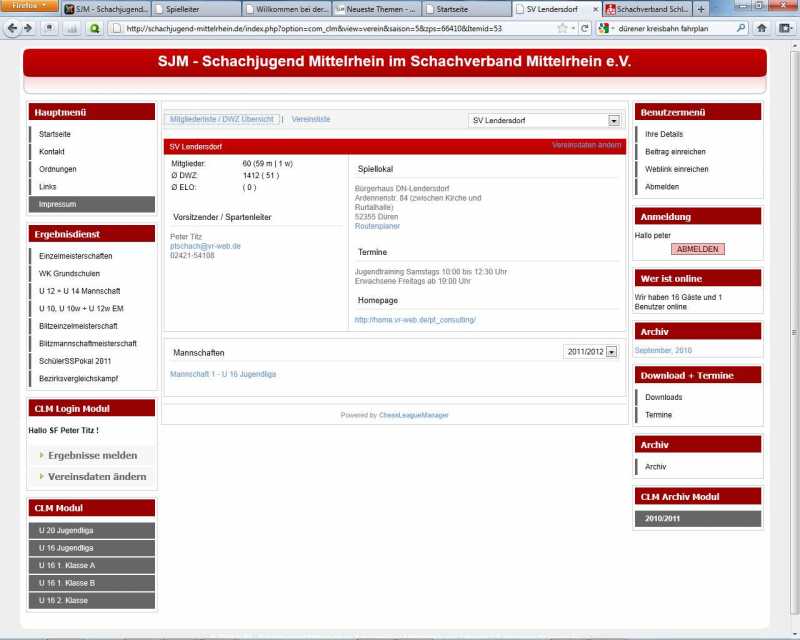This screenshot has height=640, width=800.
Task: Close the SV Lendersdorf tab
Action: point(595,9)
